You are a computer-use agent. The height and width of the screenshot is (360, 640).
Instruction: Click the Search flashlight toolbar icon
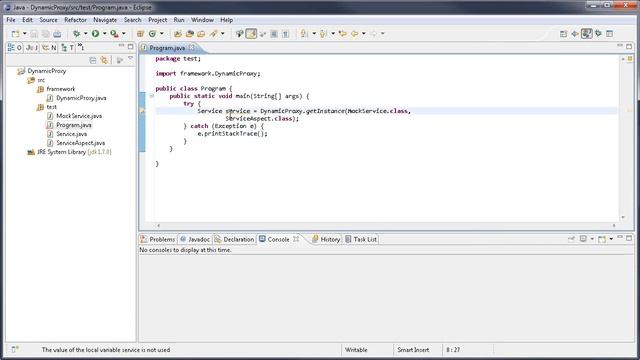(213, 33)
